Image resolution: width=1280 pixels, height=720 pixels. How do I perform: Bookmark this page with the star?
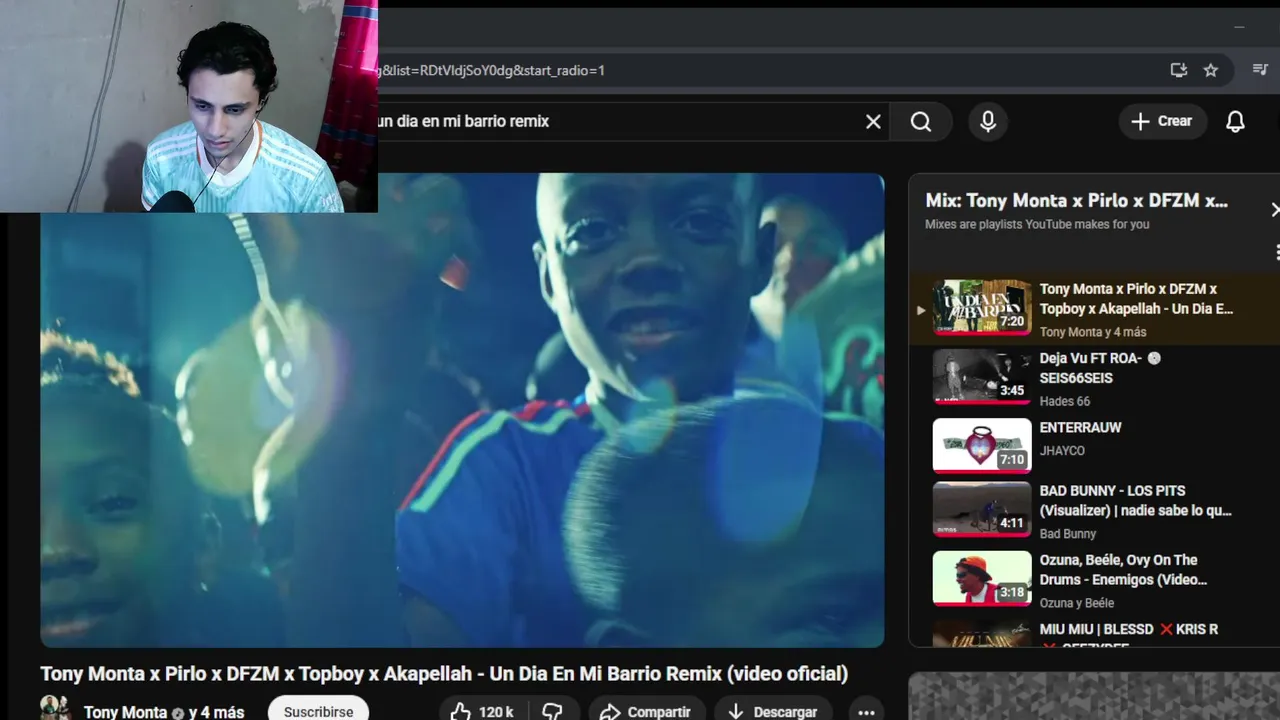1211,70
